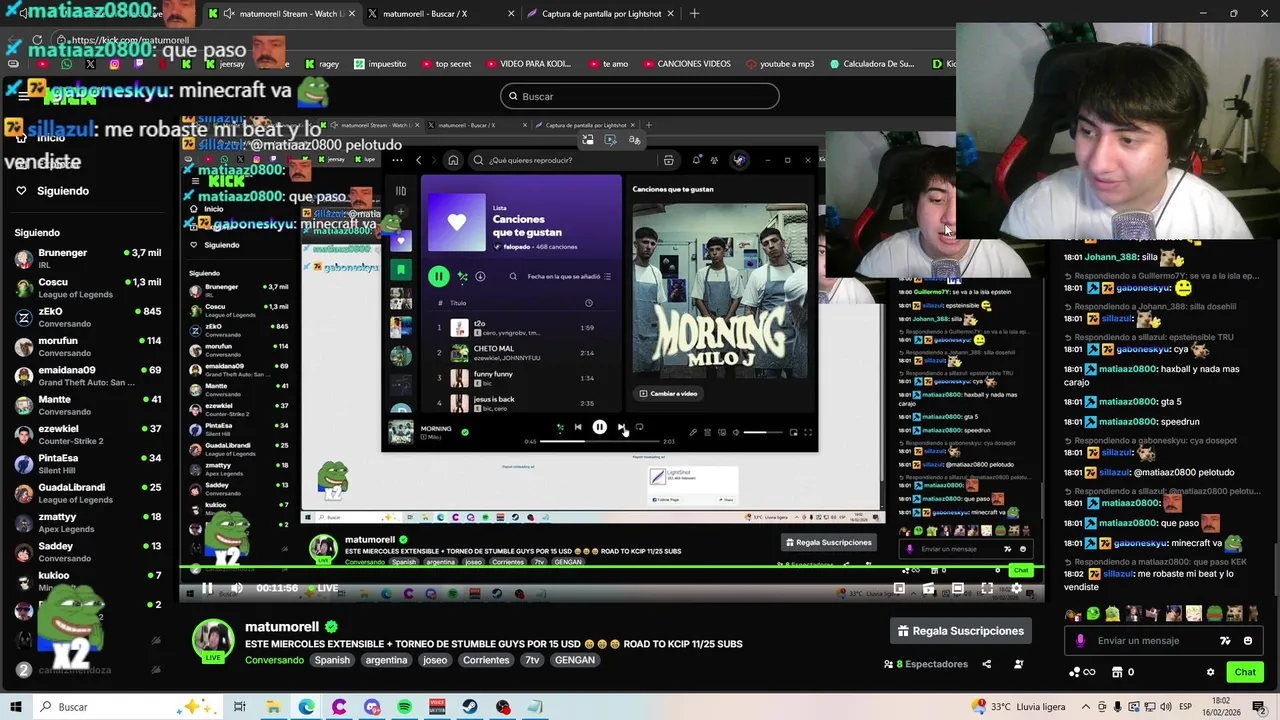Open CANCIONES VIDEOS bookmark

pos(685,64)
